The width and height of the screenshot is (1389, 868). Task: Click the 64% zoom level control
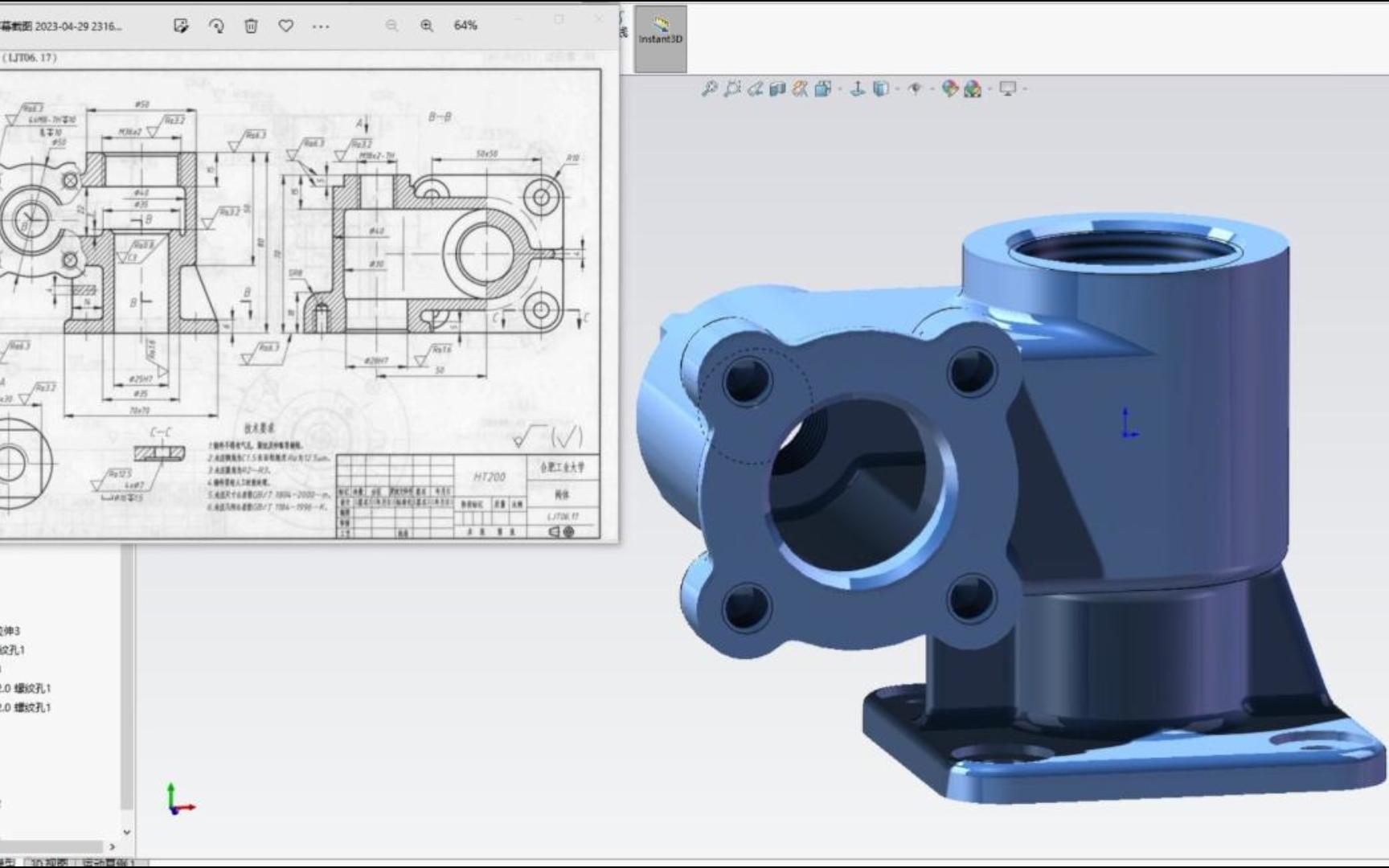tap(465, 25)
